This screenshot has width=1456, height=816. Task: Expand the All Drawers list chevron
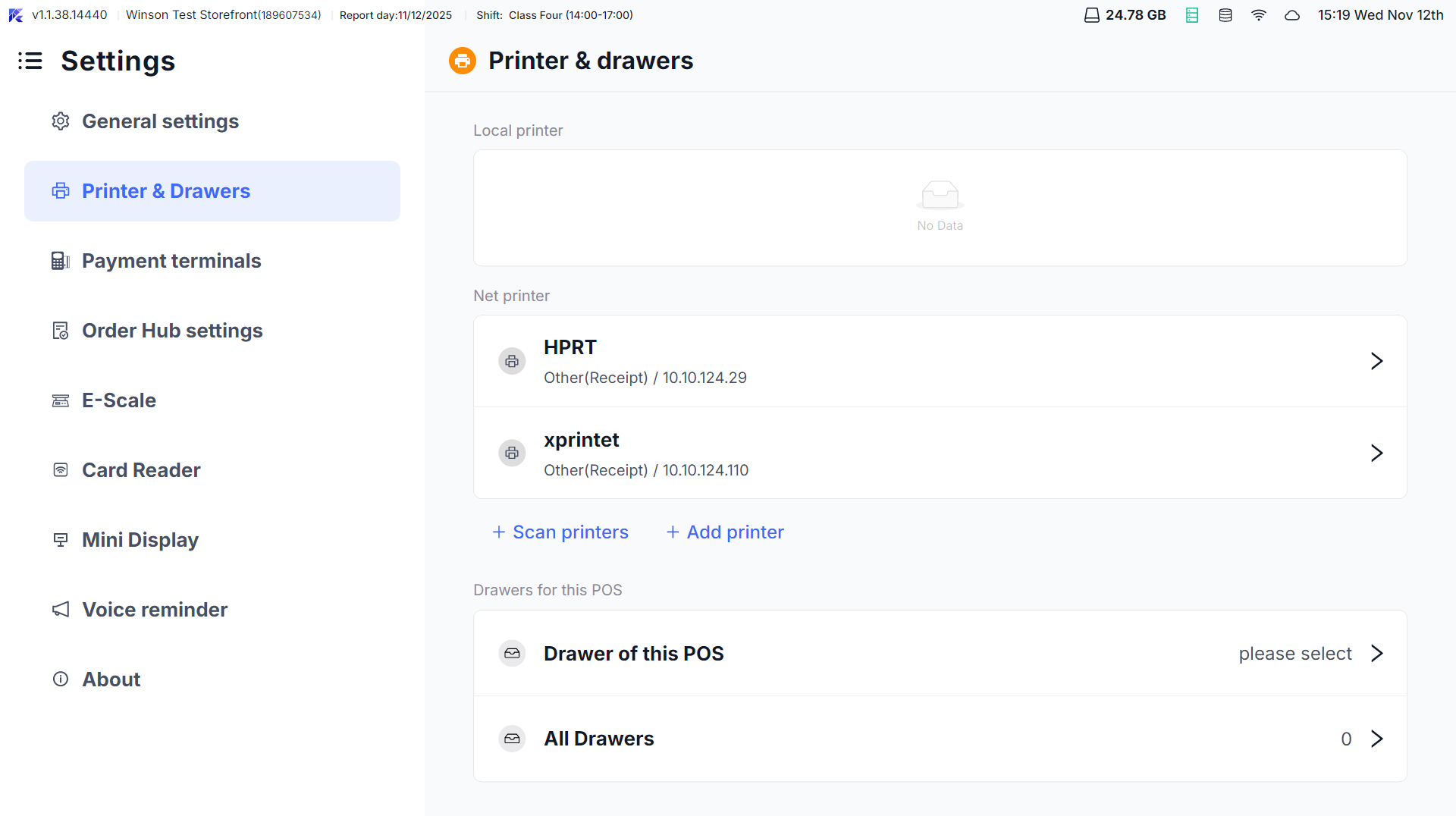click(x=1376, y=739)
